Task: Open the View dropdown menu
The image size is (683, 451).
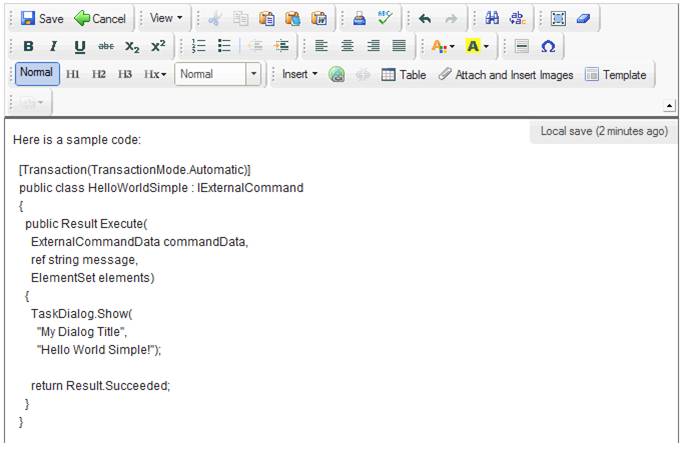Action: [x=166, y=18]
